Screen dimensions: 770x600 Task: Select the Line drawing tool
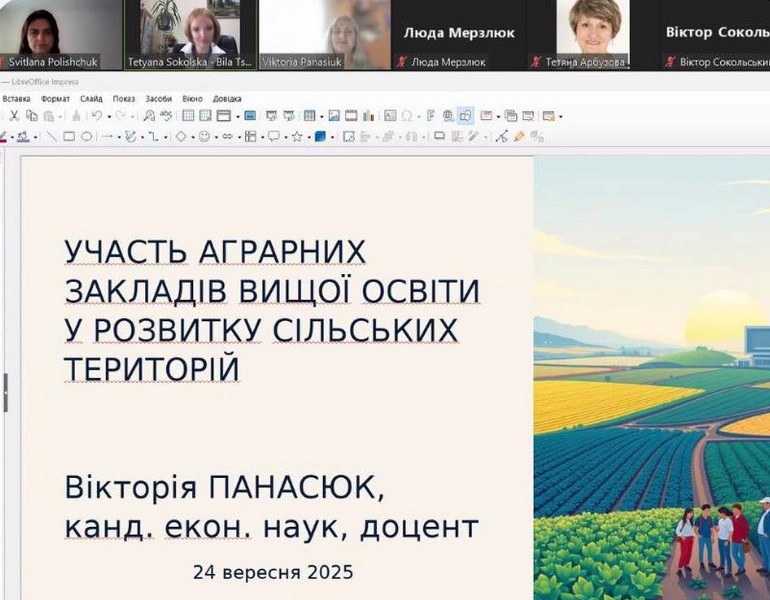(x=51, y=137)
